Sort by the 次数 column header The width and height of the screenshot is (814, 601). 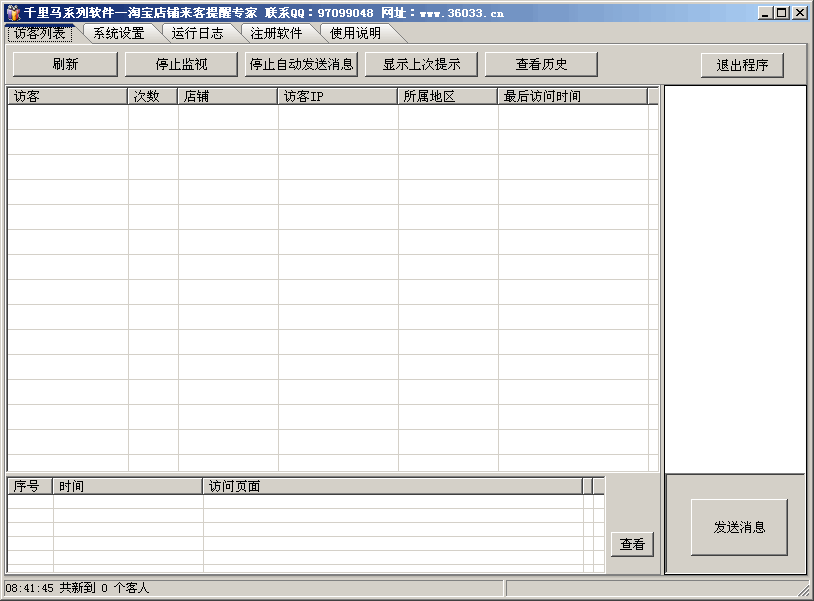[x=153, y=97]
